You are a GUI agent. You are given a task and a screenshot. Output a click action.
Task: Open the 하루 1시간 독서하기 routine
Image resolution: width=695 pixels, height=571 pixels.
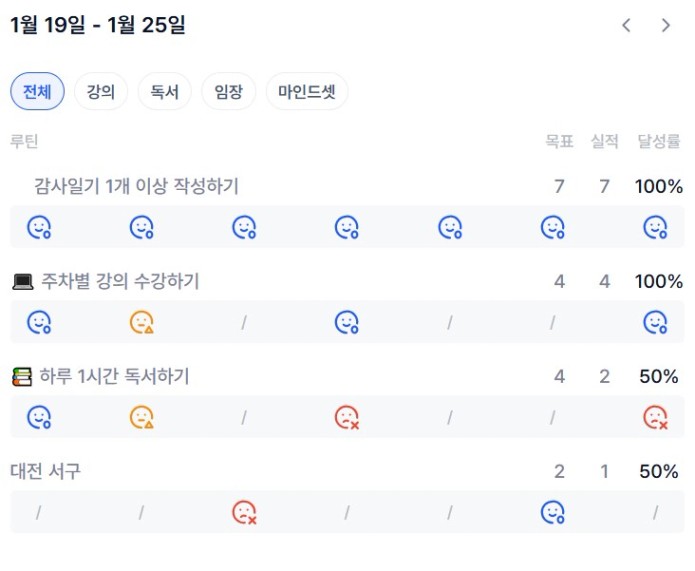[114, 376]
